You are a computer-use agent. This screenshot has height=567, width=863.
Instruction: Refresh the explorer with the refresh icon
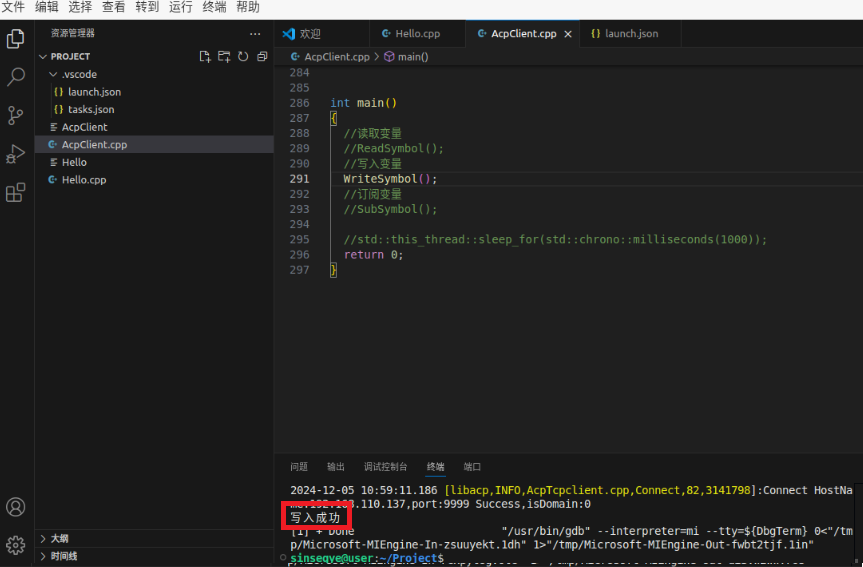tap(243, 56)
